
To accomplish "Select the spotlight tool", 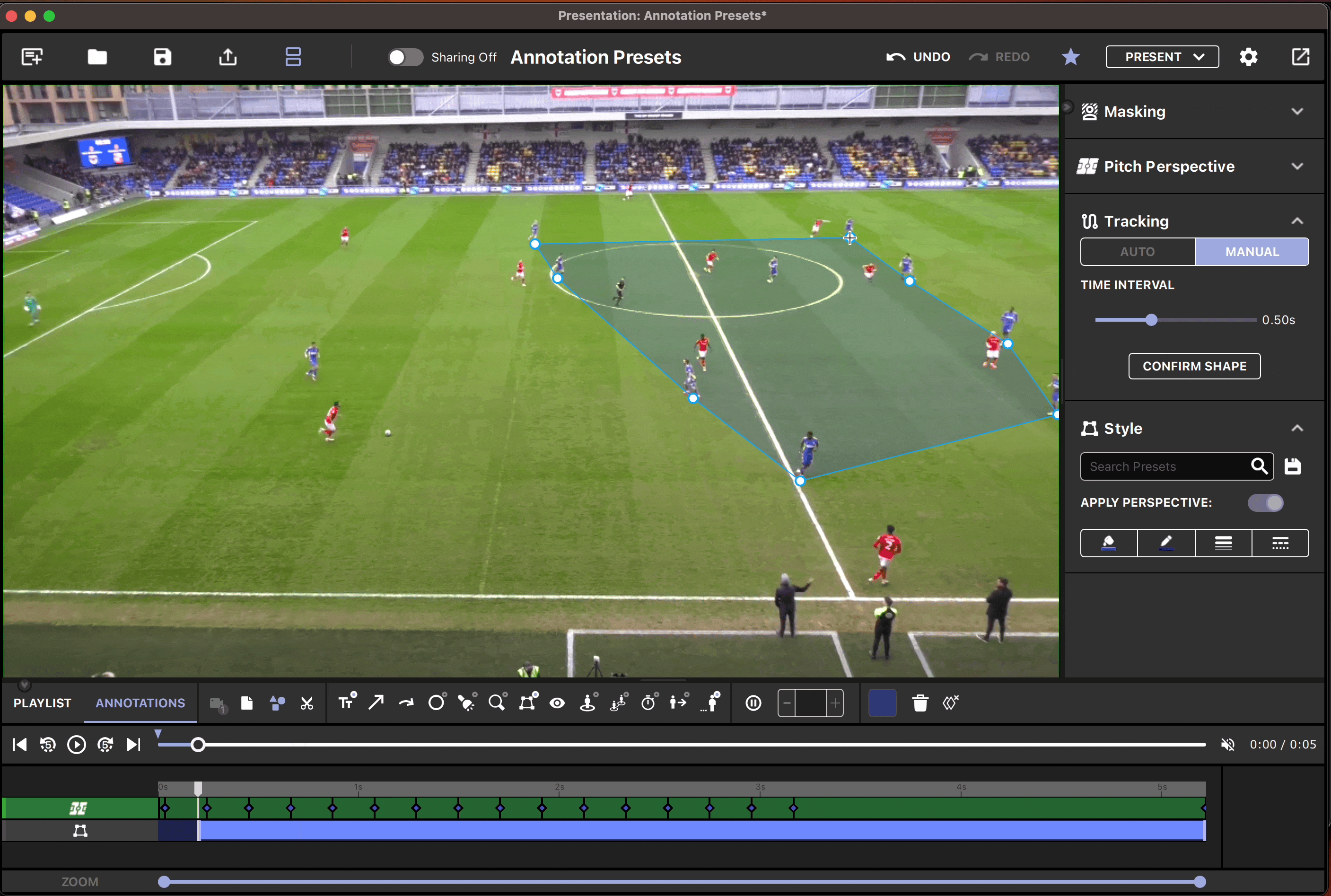I will pos(467,702).
